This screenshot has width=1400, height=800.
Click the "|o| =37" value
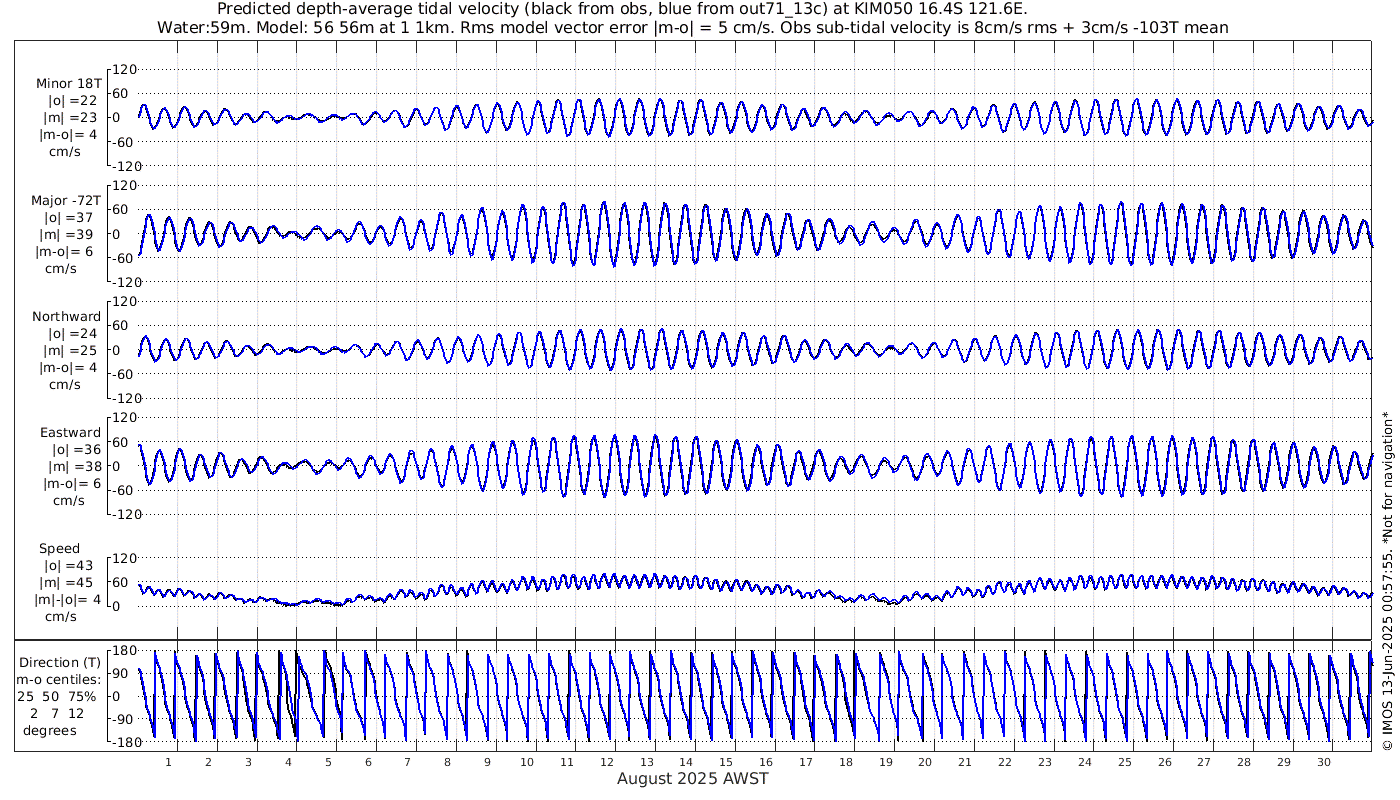[x=69, y=218]
